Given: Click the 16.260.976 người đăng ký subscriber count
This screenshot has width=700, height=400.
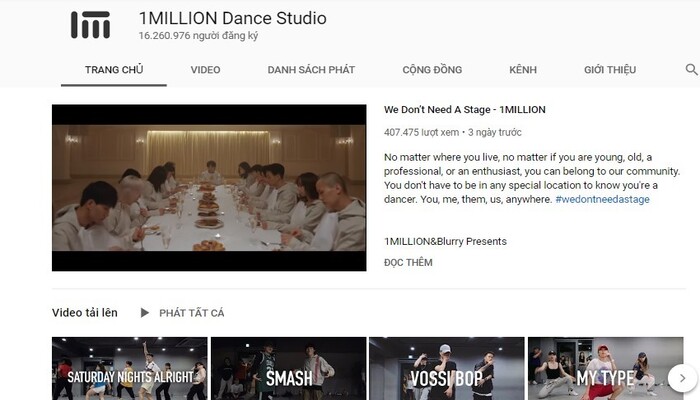Looking at the screenshot, I should click(198, 36).
